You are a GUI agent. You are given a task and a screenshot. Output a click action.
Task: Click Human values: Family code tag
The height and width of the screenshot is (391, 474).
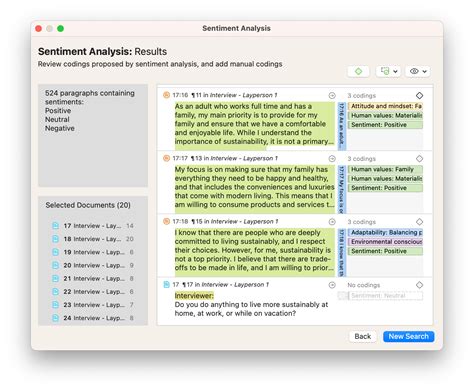tap(385, 169)
